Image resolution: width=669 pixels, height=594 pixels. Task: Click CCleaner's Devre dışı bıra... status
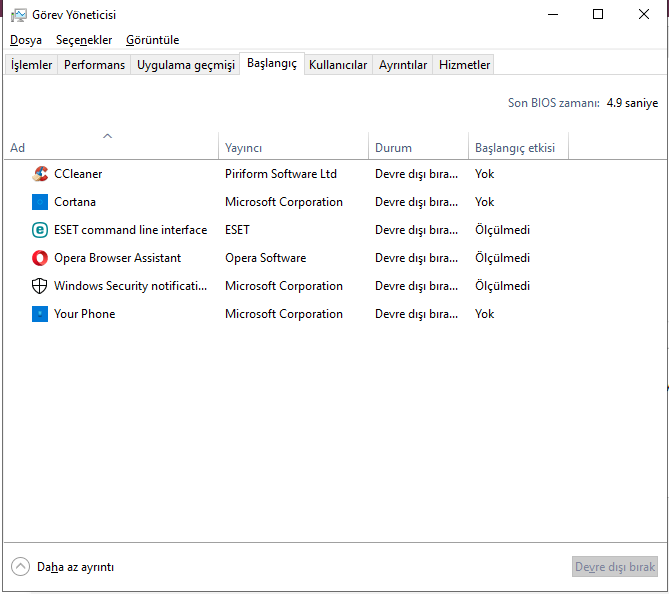click(x=416, y=174)
